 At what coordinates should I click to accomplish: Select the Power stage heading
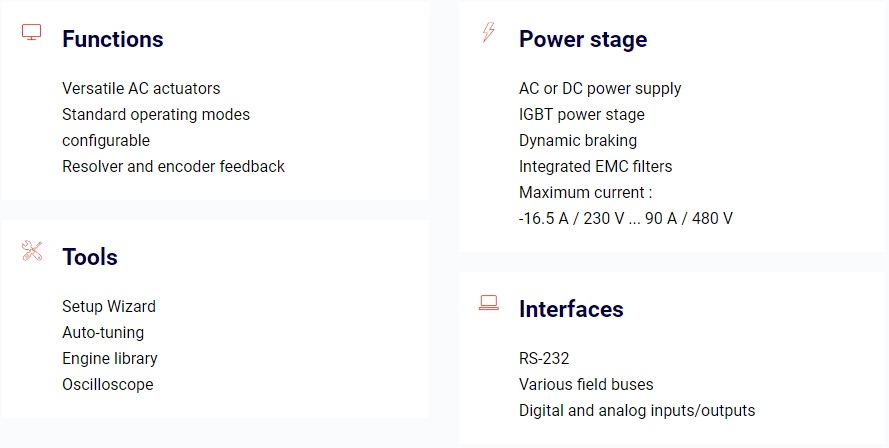coord(583,39)
